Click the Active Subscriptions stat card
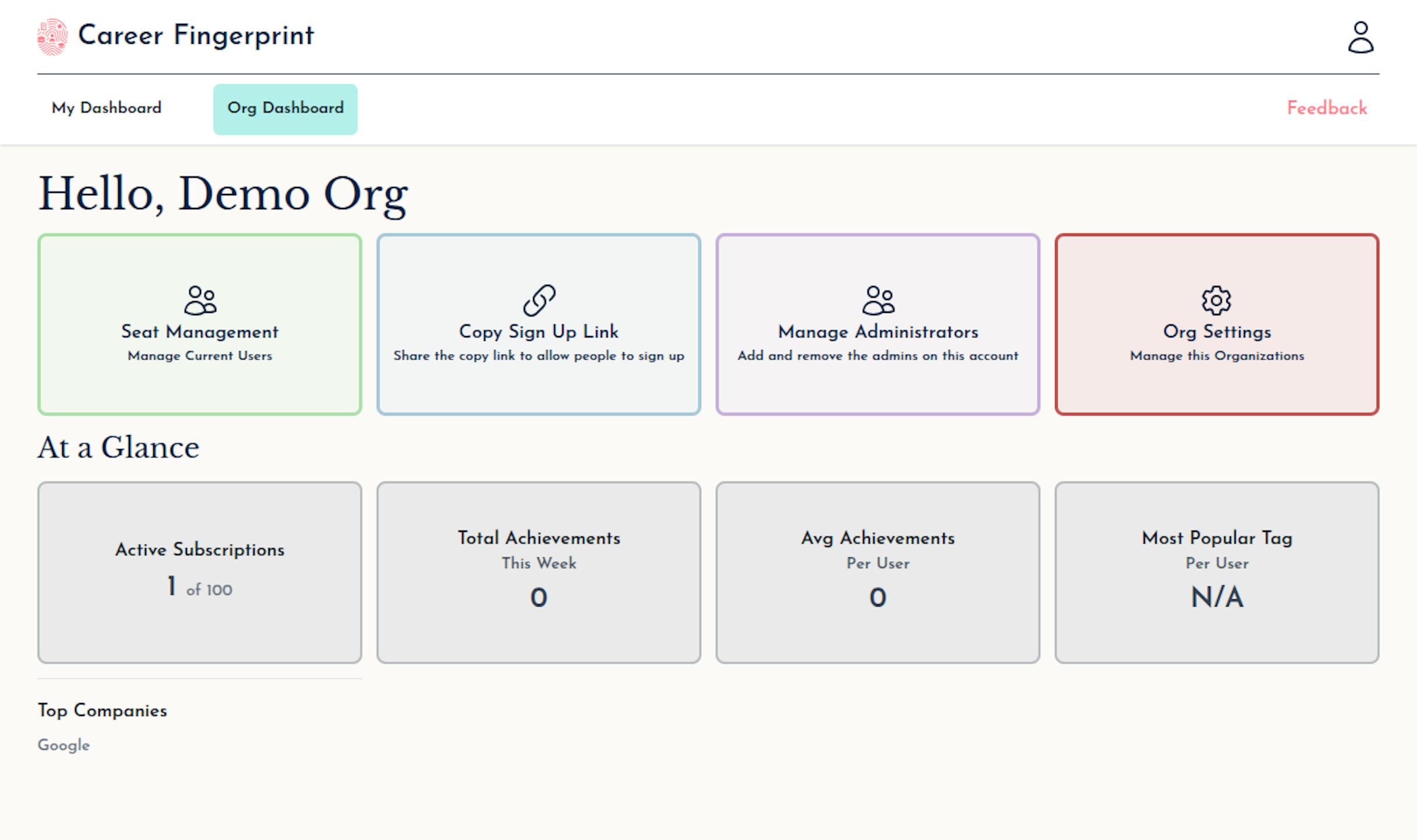The width and height of the screenshot is (1417, 840). tap(200, 572)
